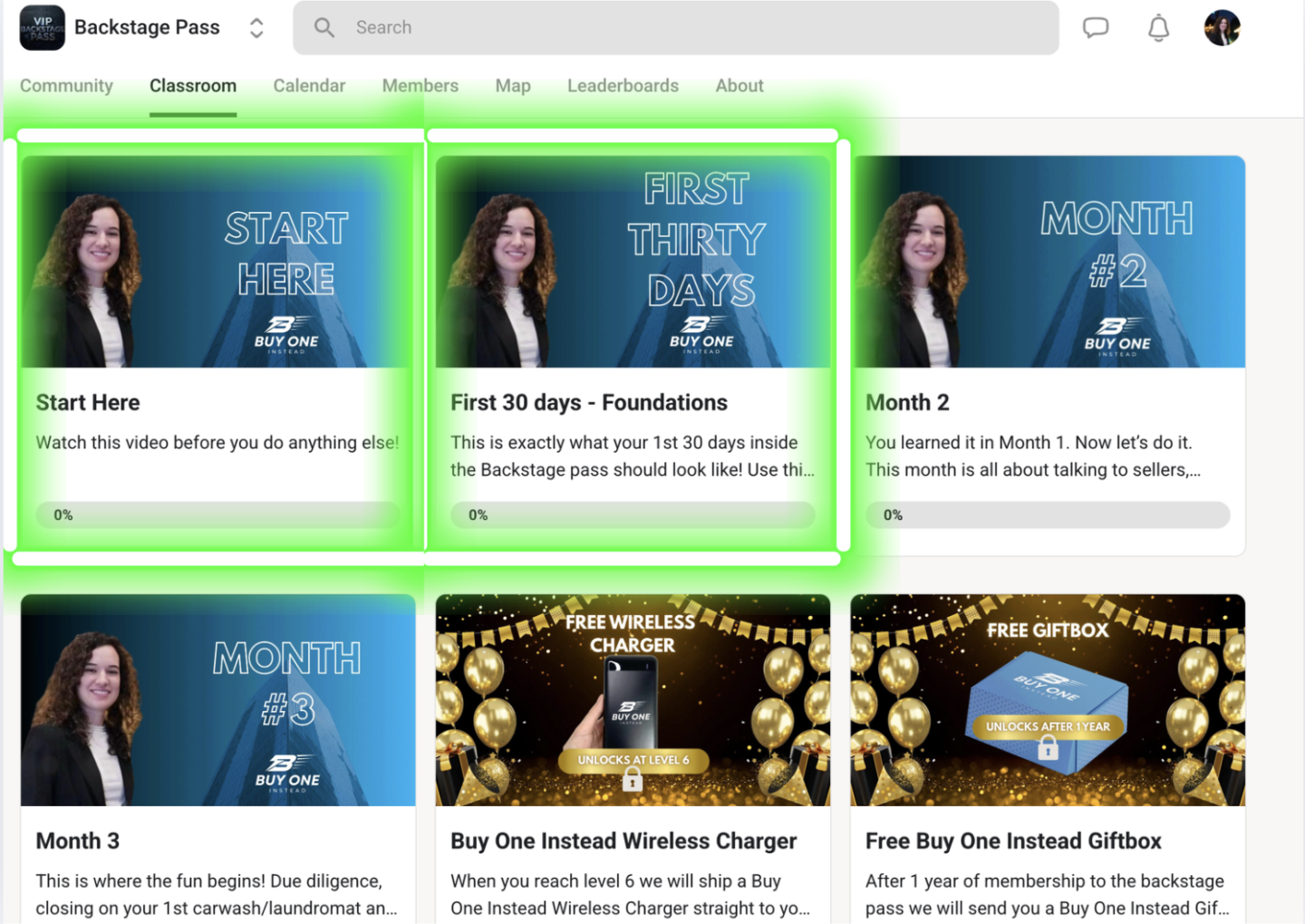1305x924 pixels.
Task: Open the Free Wireless Charger thumbnail
Action: (633, 700)
